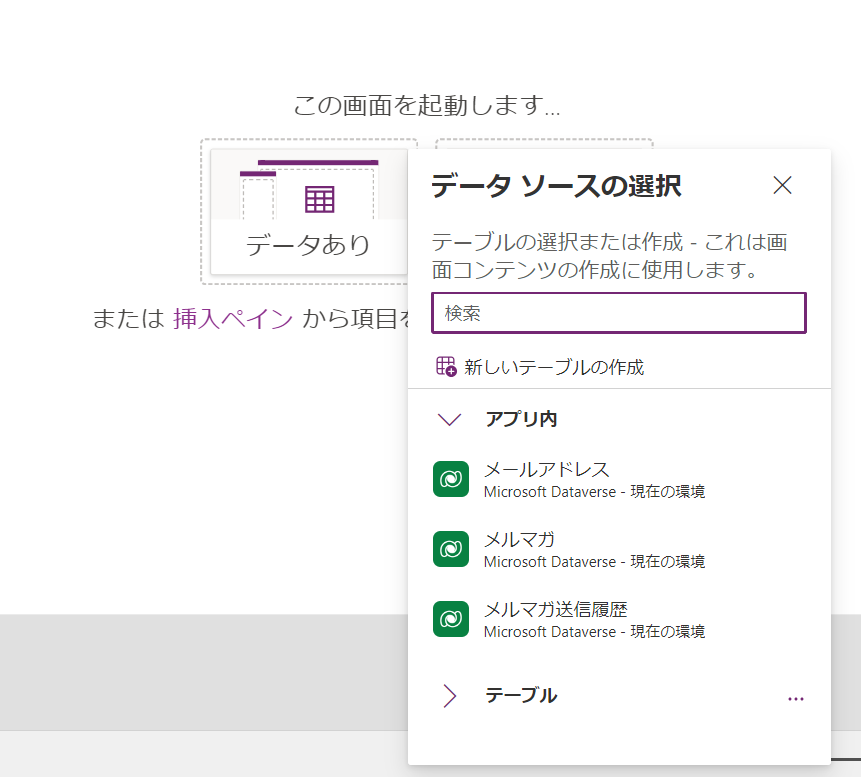Click the close X on データ ソースの選択 panel
The height and width of the screenshot is (777, 861).
(782, 185)
